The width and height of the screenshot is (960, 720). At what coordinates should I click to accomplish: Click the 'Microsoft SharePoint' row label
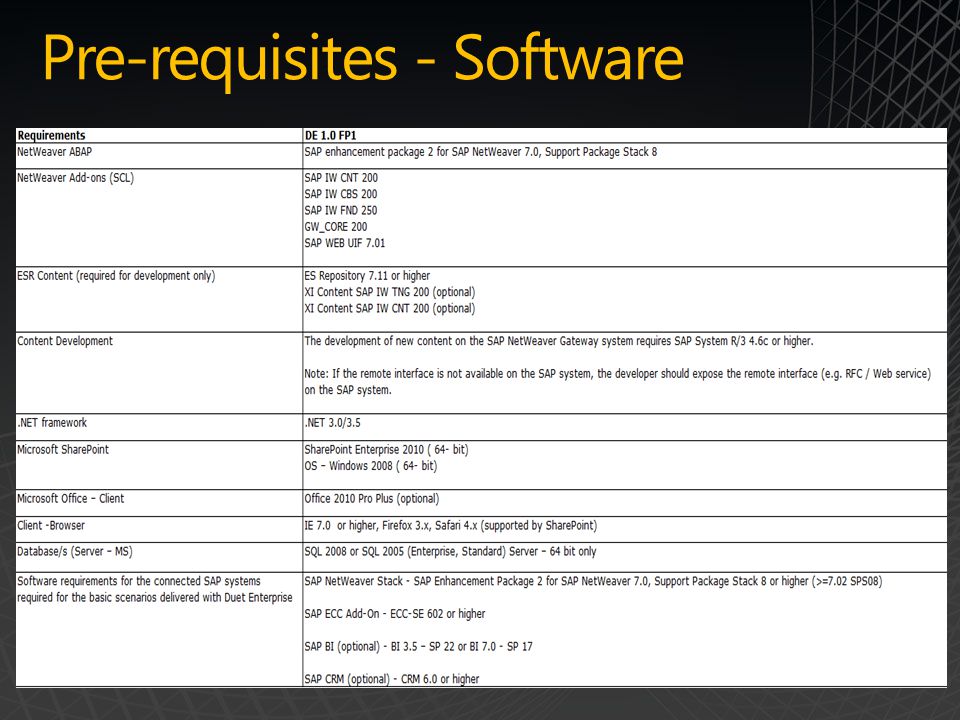pyautogui.click(x=63, y=450)
